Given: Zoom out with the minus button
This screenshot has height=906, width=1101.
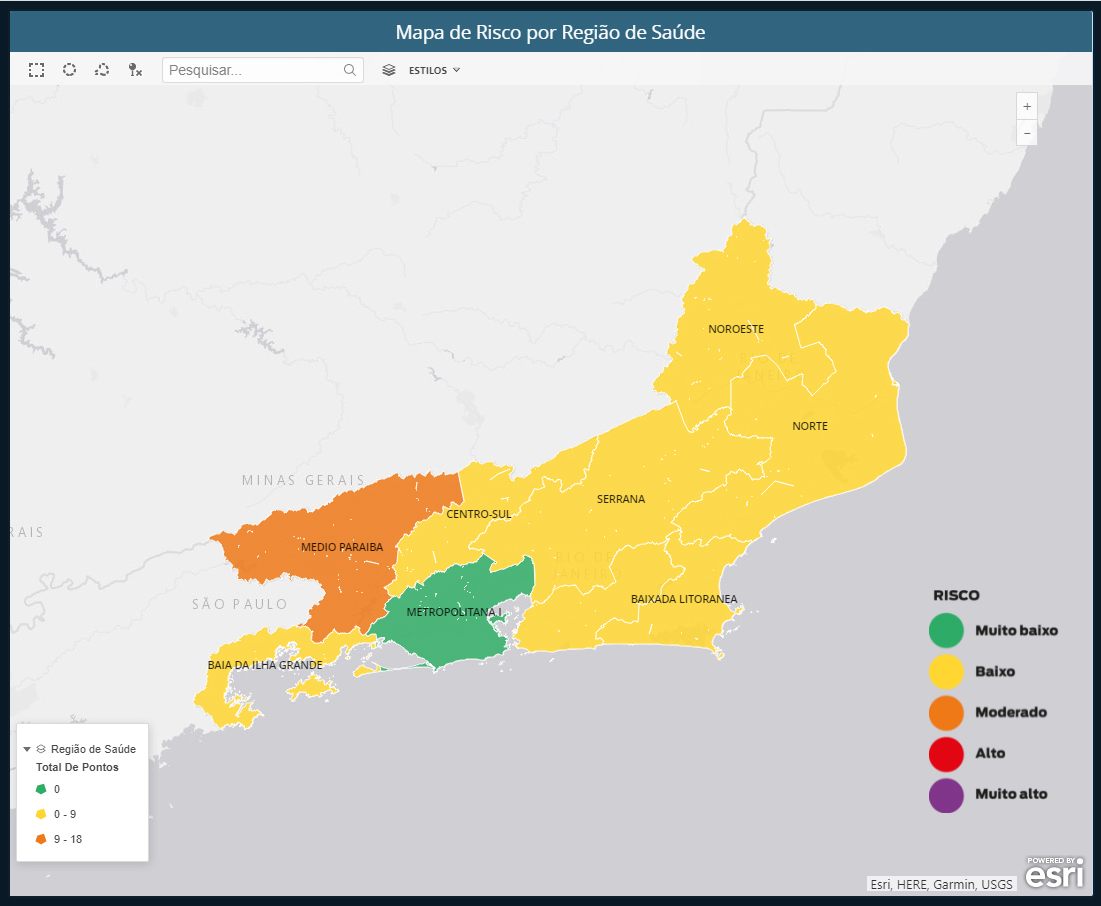Looking at the screenshot, I should [x=1027, y=133].
